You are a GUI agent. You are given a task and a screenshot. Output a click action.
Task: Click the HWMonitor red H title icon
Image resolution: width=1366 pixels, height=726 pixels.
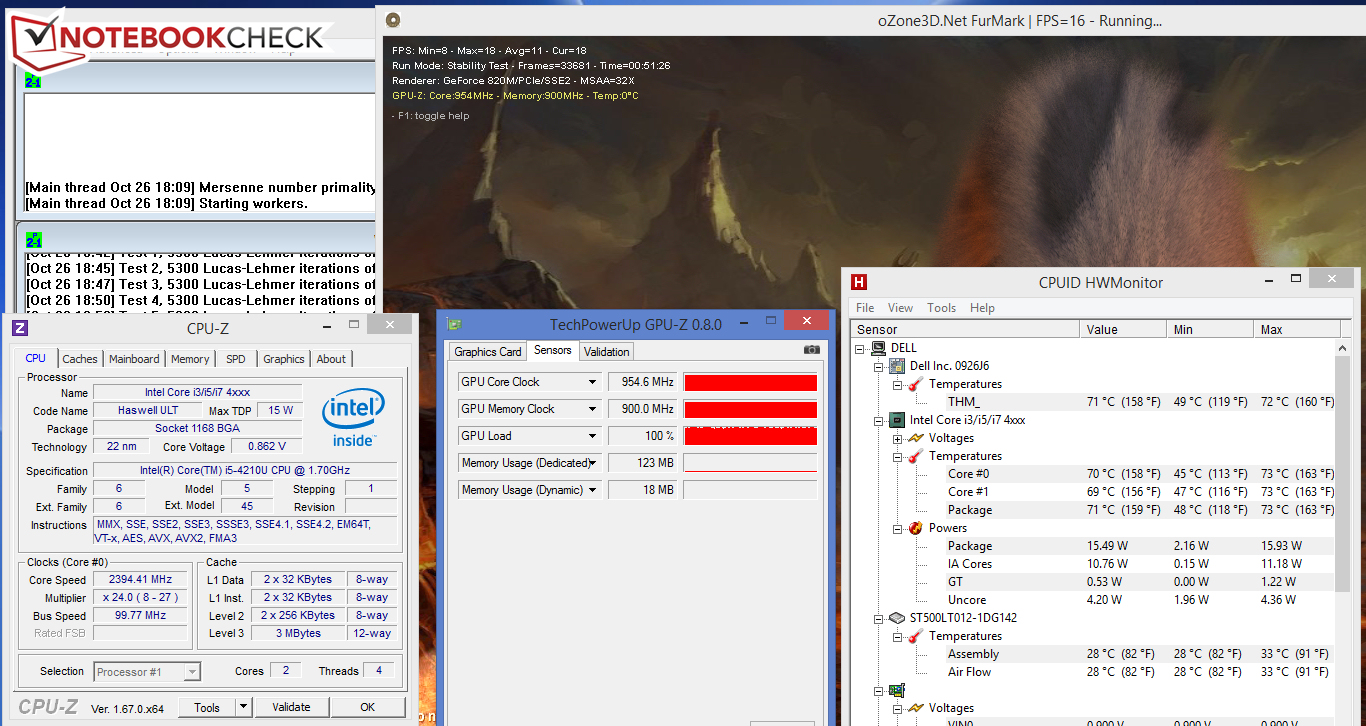(858, 282)
